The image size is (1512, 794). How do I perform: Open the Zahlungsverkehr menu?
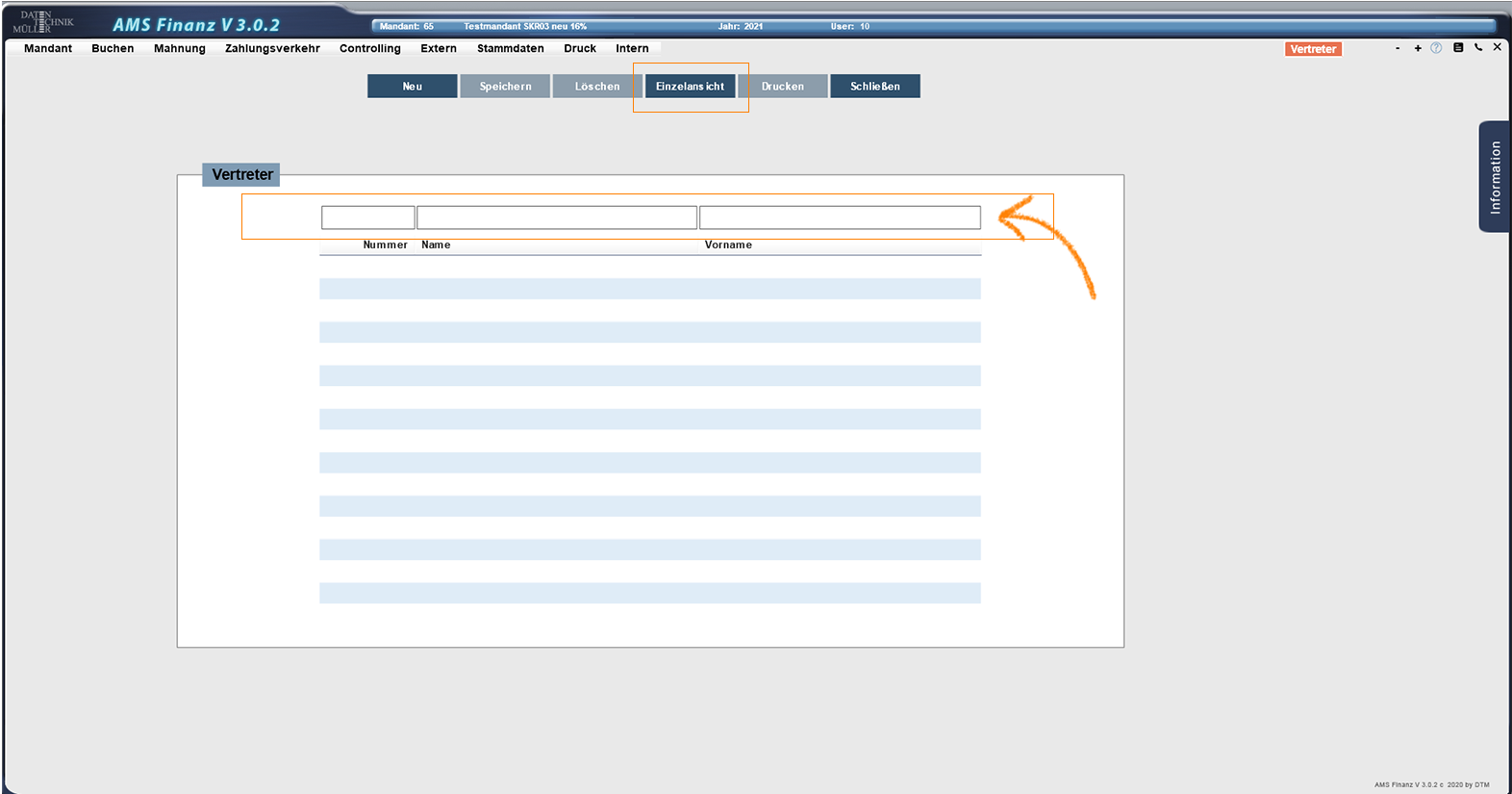pos(272,48)
